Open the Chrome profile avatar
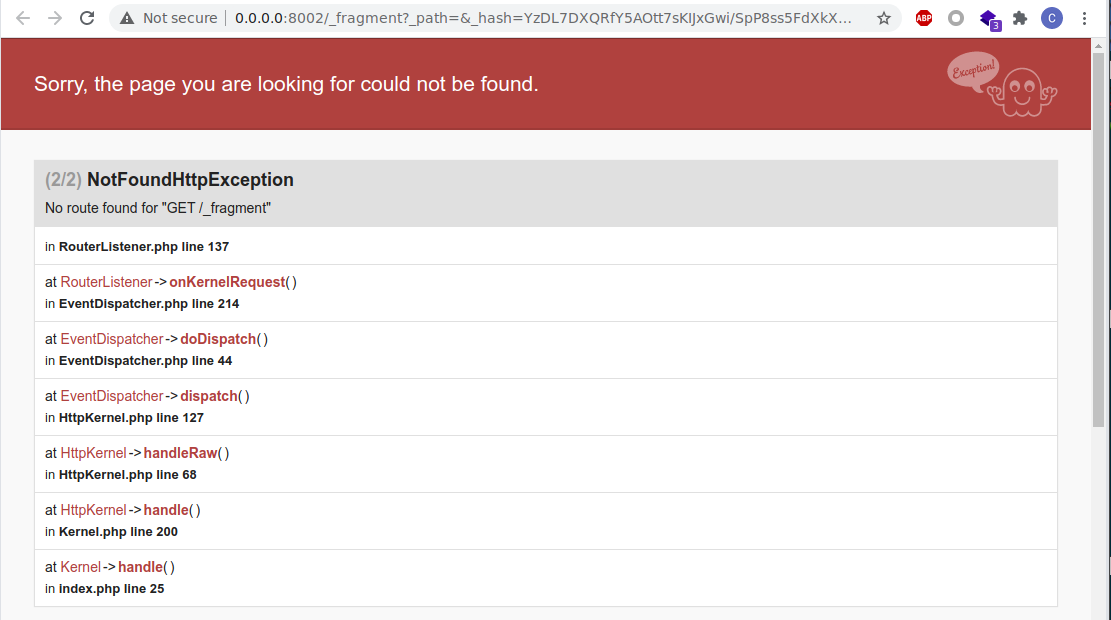1111x620 pixels. point(1052,18)
